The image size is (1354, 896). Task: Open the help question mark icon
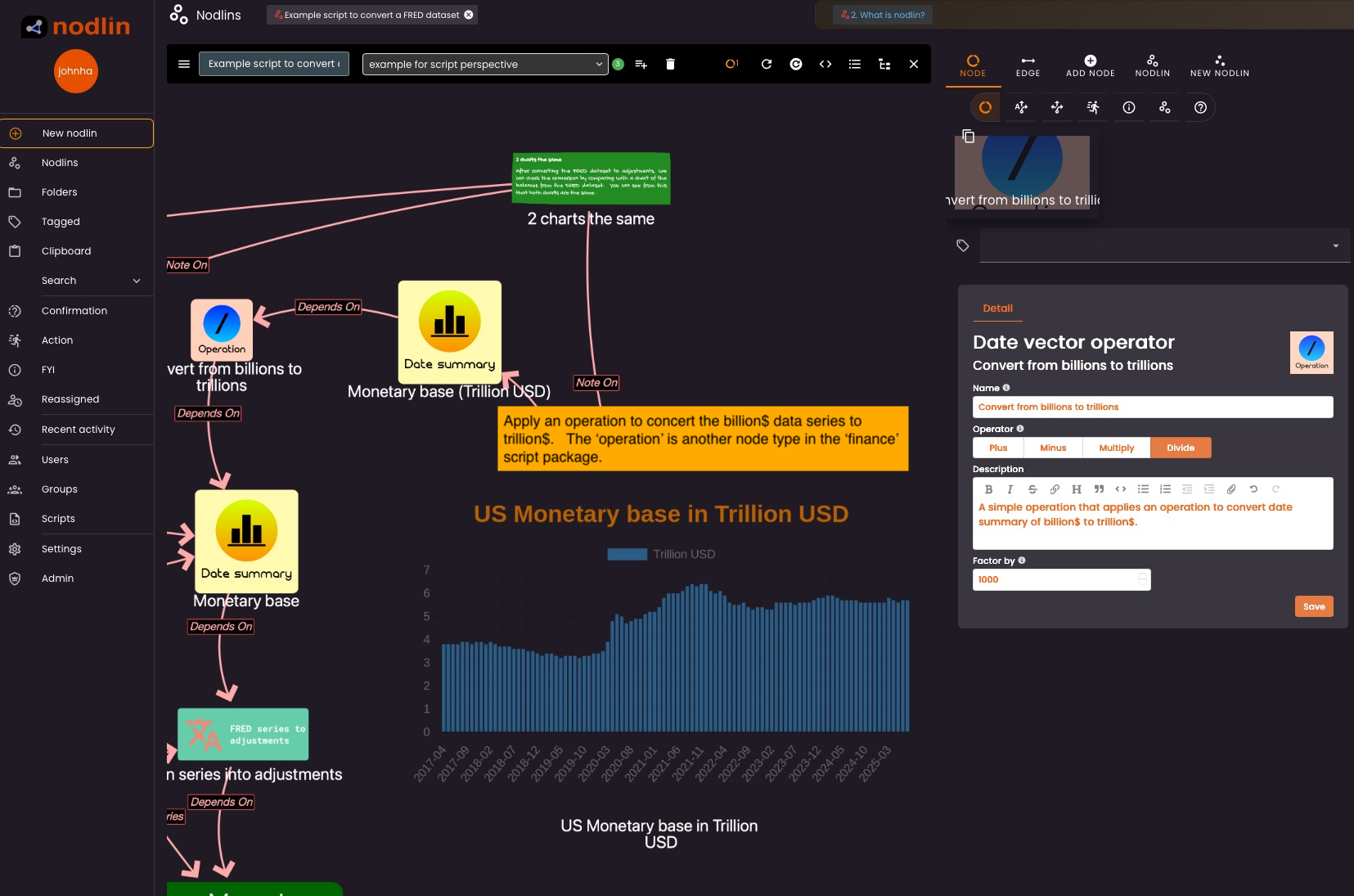1200,107
